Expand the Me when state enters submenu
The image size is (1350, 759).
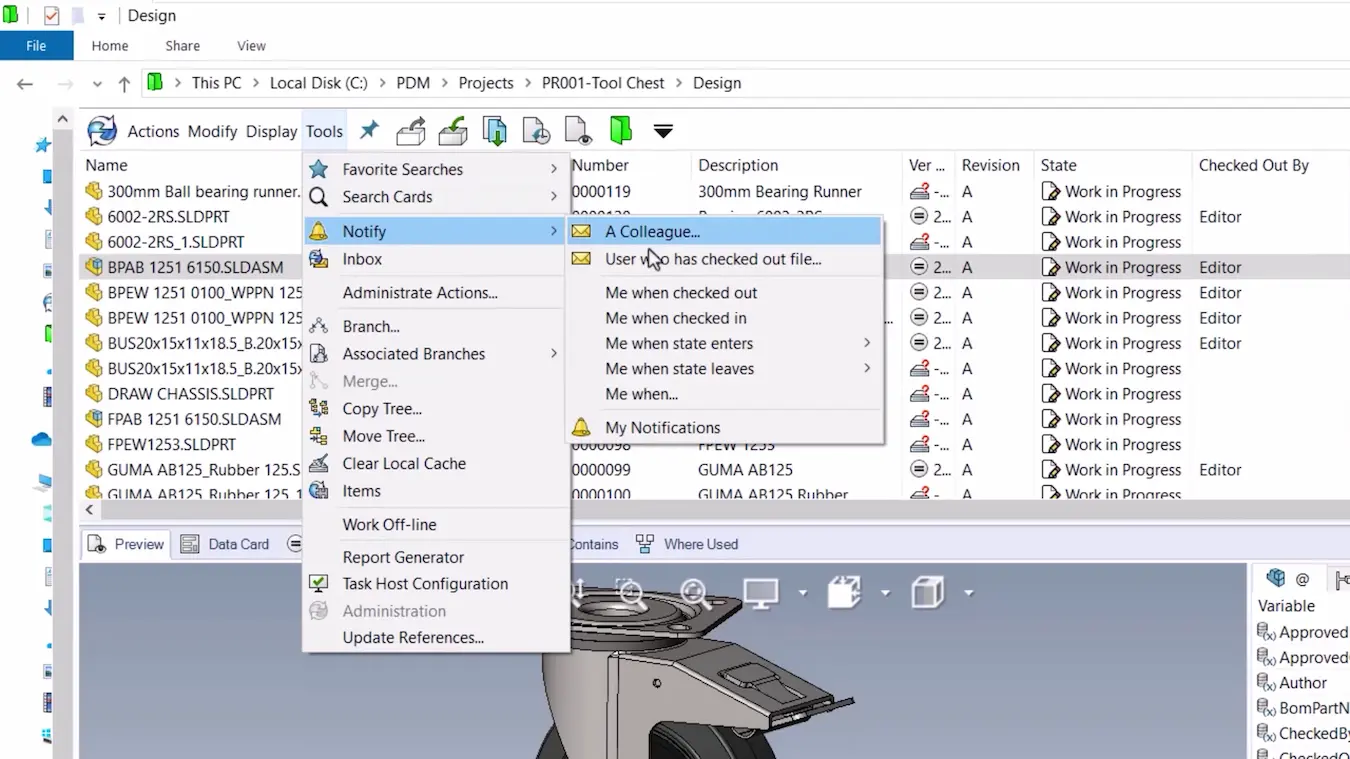coord(679,343)
